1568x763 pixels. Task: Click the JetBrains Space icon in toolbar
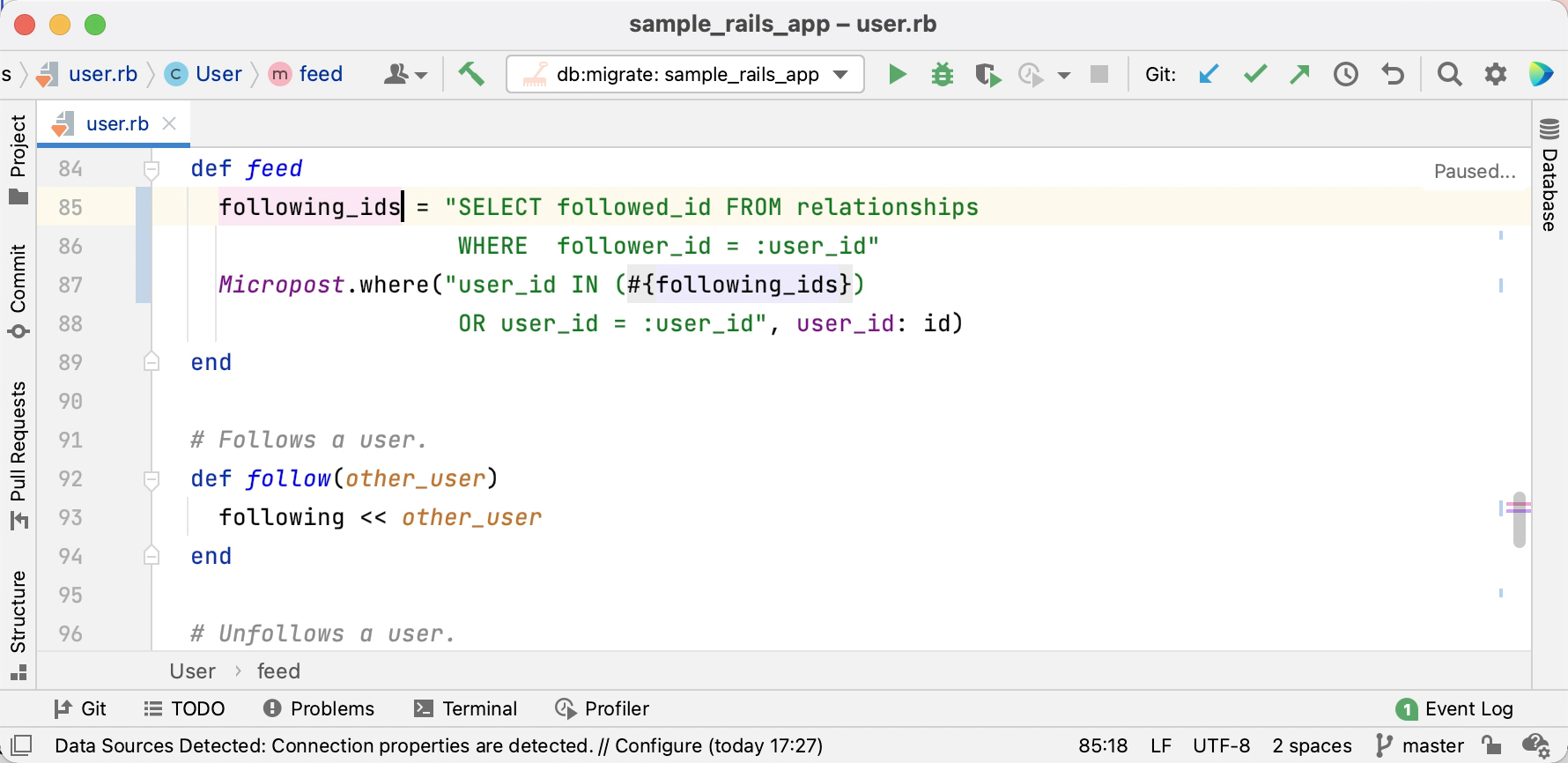1541,74
